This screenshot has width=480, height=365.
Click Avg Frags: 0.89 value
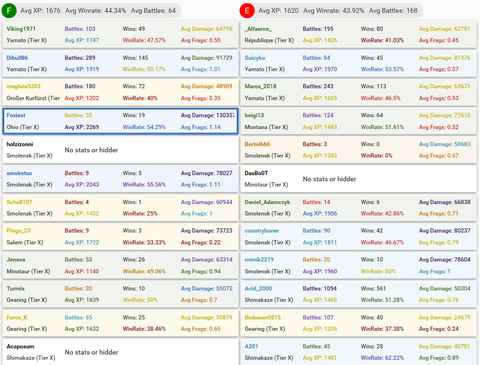439,358
